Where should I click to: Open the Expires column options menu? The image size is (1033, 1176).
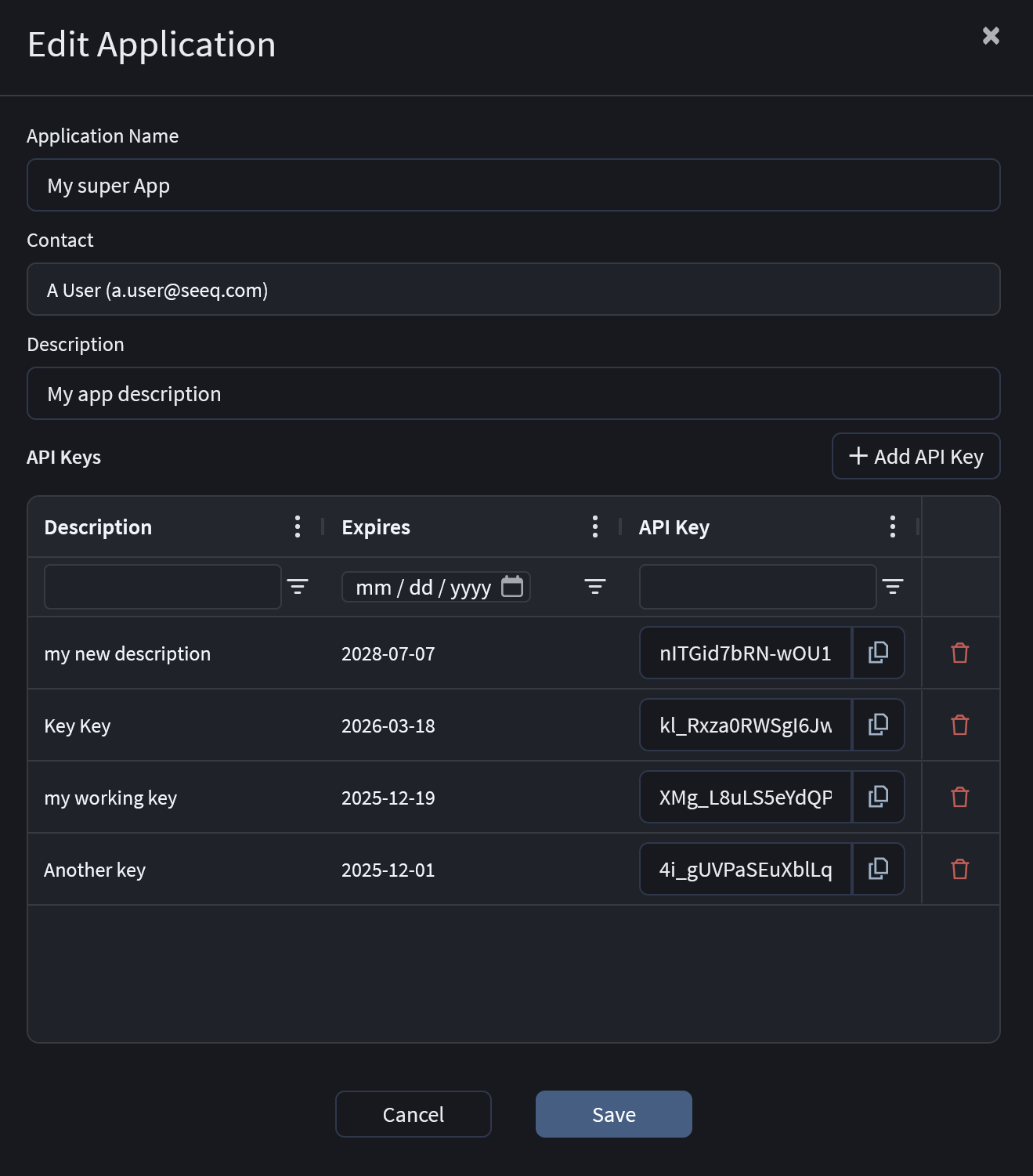pyautogui.click(x=595, y=526)
